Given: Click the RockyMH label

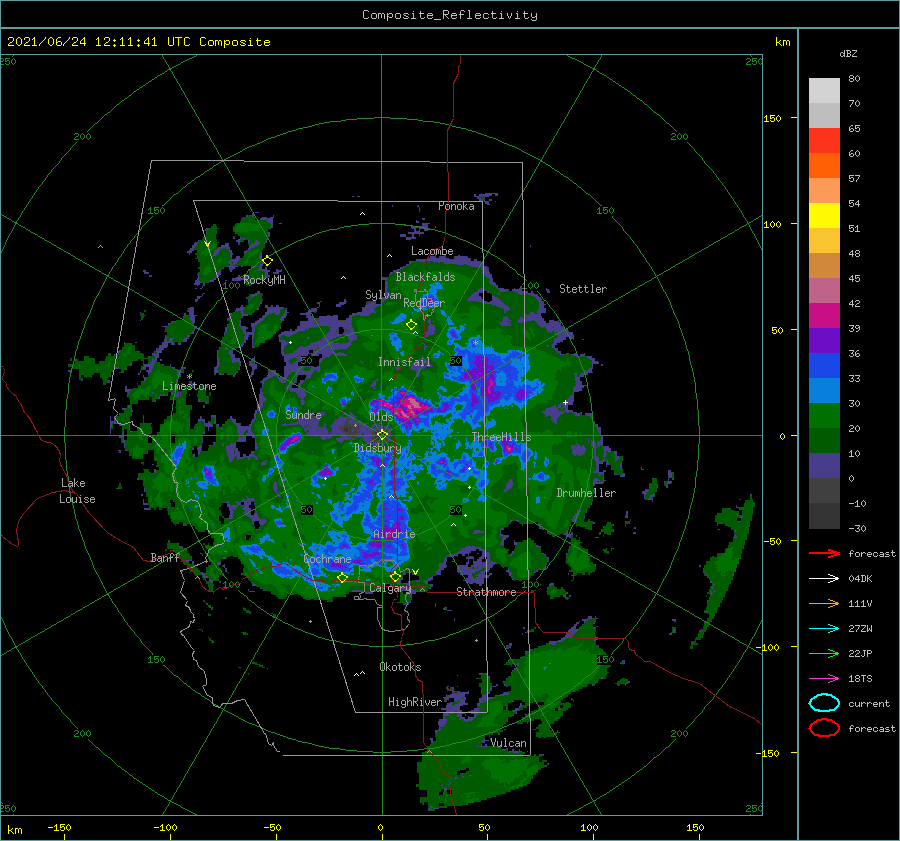Looking at the screenshot, I should pyautogui.click(x=264, y=280).
